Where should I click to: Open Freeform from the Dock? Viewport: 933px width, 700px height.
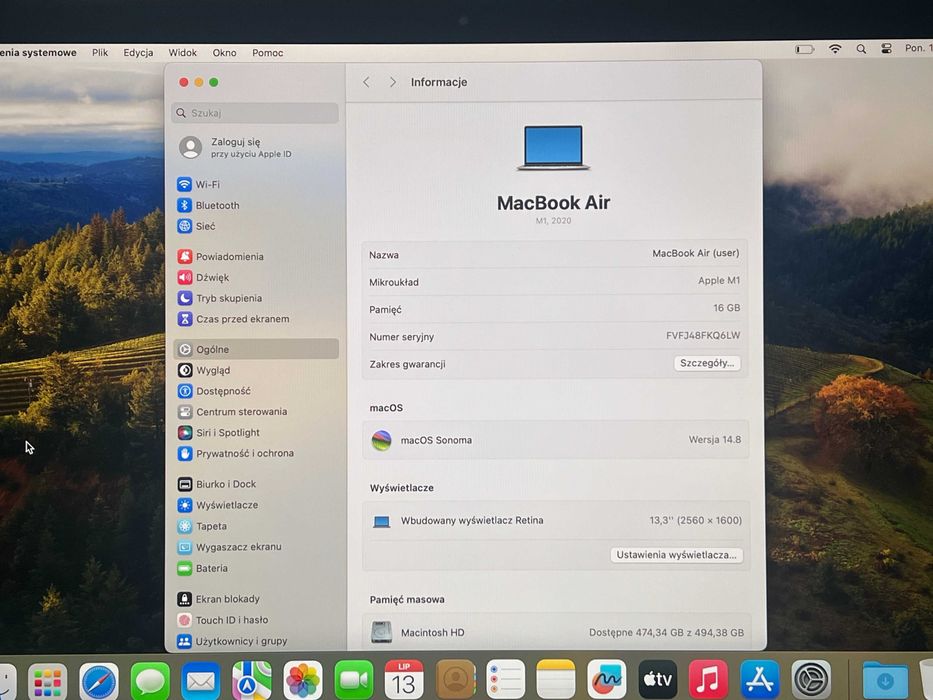point(606,679)
